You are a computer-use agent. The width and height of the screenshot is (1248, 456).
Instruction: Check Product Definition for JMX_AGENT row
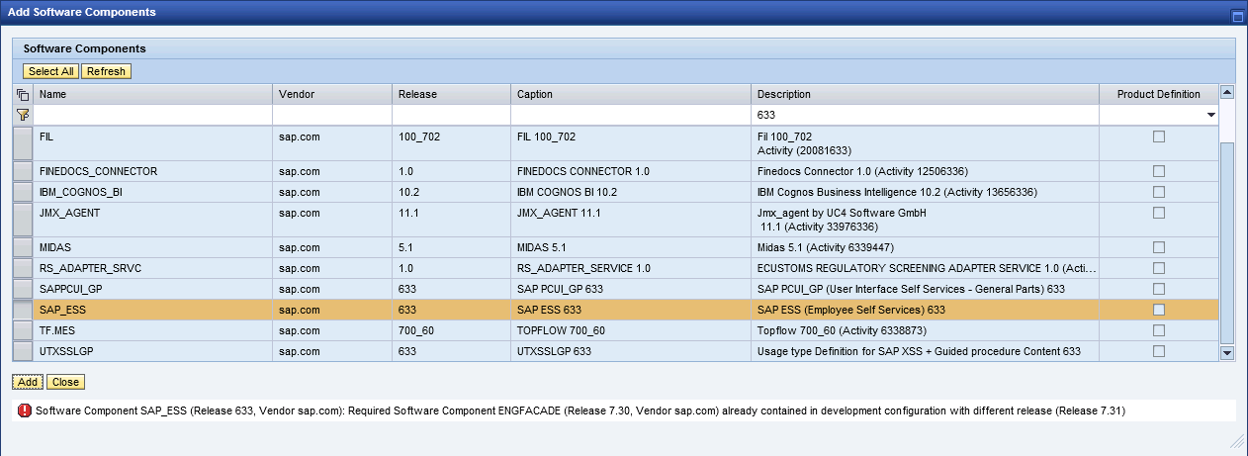click(1159, 213)
